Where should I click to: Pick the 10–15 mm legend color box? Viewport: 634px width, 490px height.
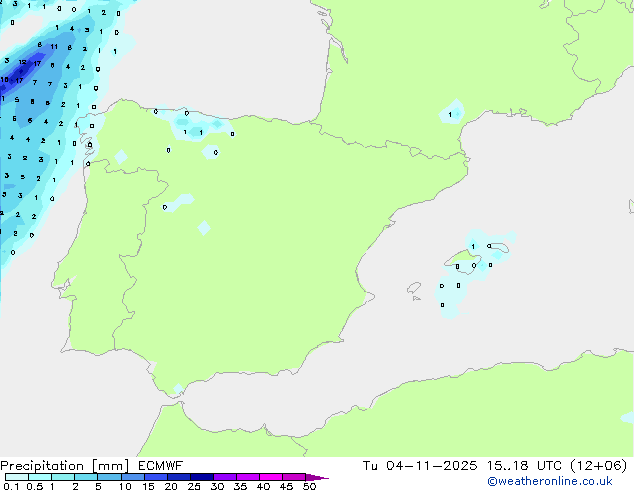(x=133, y=477)
